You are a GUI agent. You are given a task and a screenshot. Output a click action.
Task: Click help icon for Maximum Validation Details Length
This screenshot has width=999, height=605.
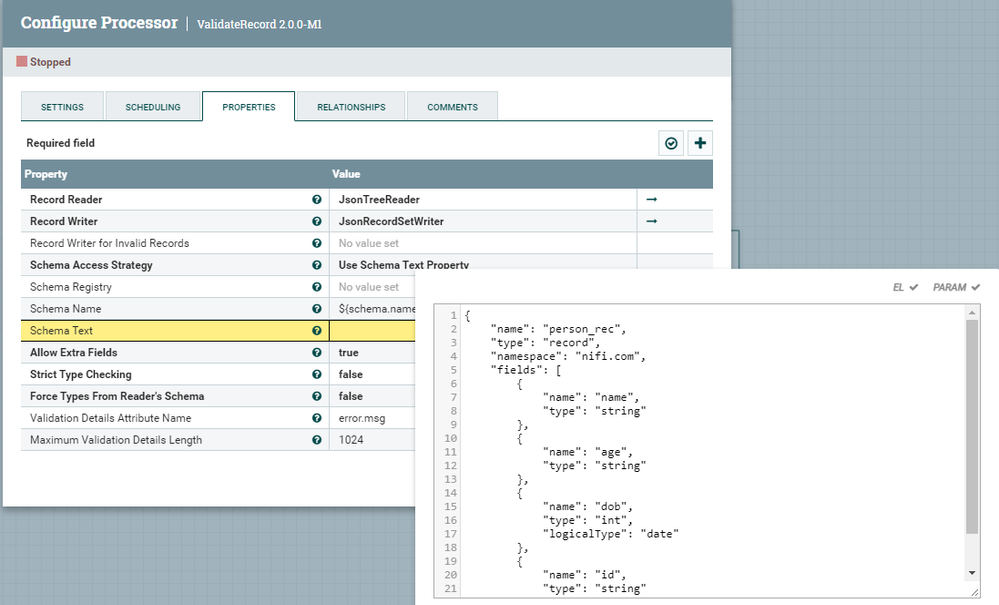(317, 440)
